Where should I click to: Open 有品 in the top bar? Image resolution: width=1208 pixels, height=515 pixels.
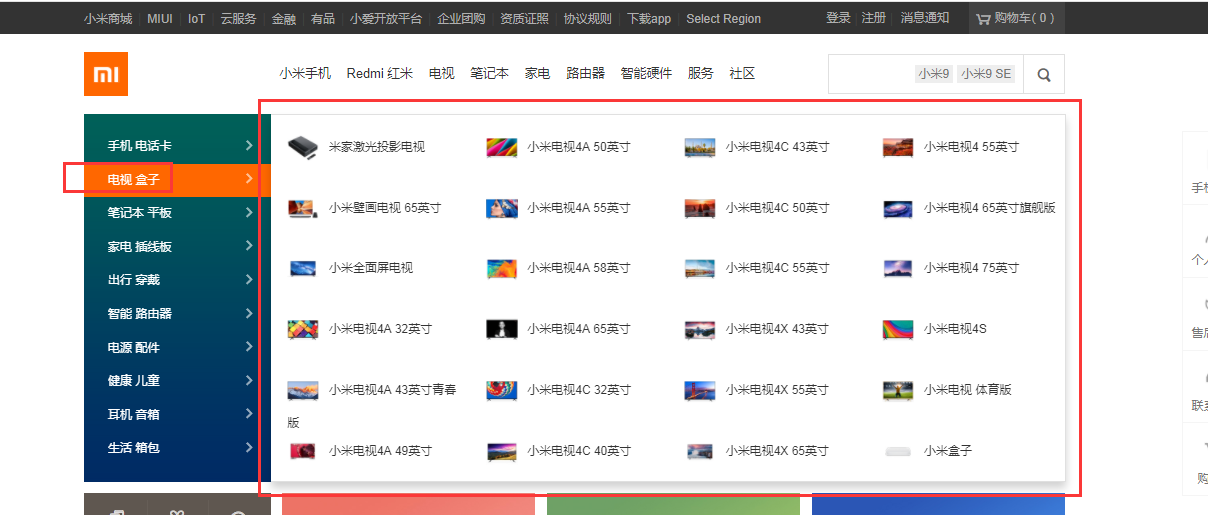point(323,18)
